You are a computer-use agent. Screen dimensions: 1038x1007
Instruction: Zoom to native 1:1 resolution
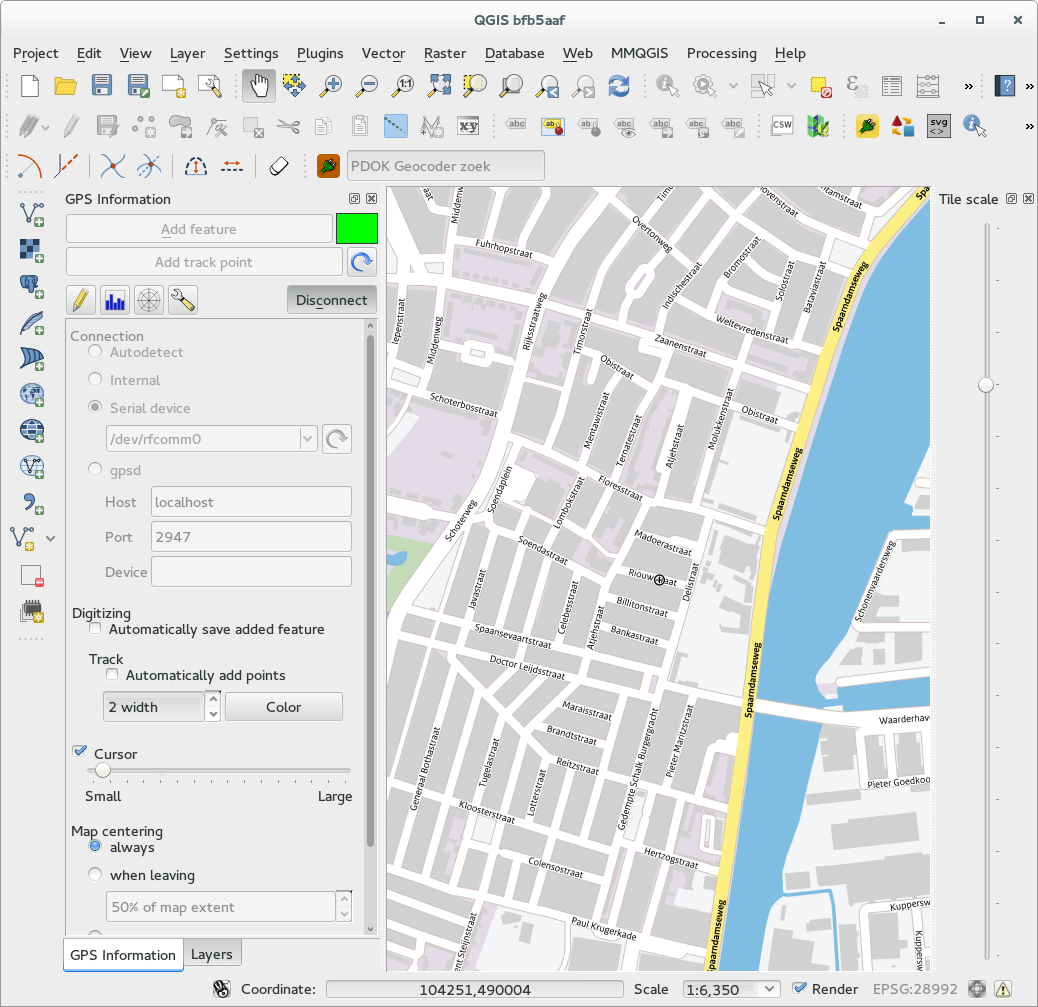click(x=402, y=86)
